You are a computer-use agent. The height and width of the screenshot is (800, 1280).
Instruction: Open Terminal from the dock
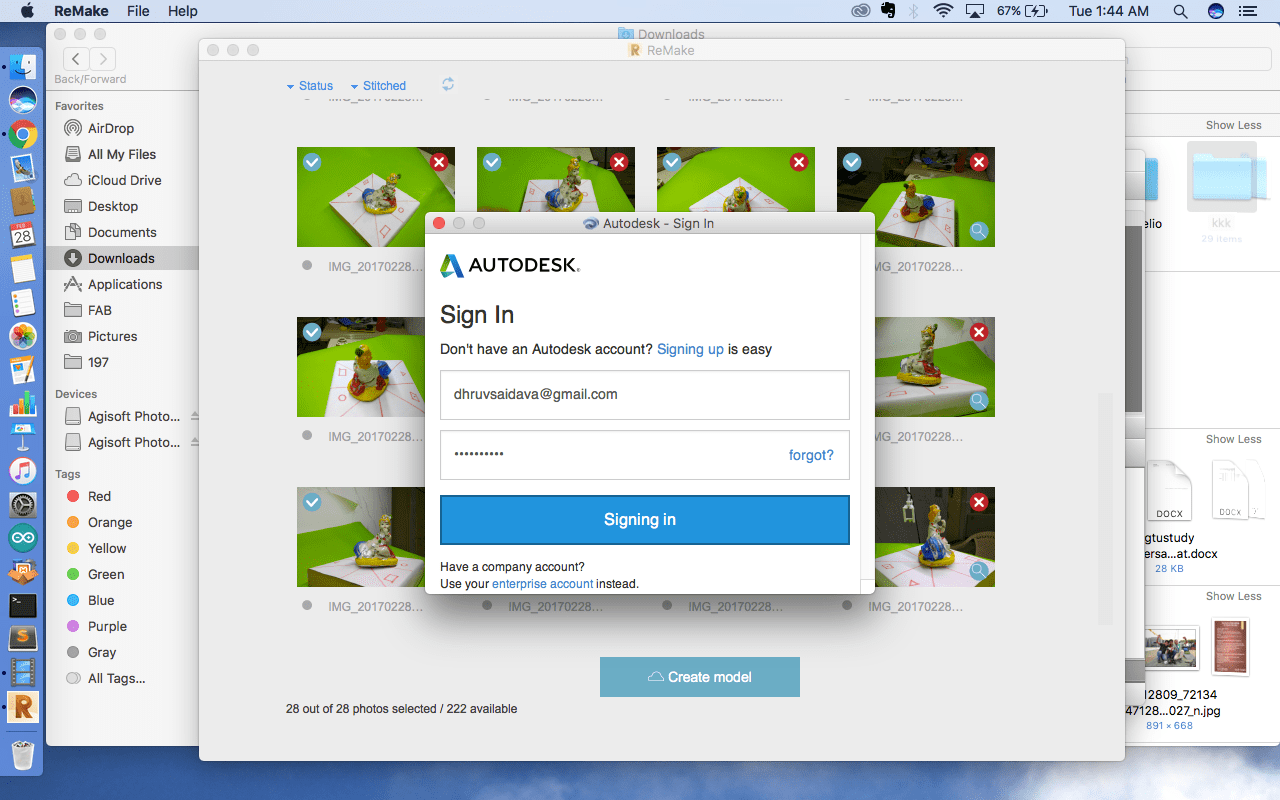[x=23, y=605]
